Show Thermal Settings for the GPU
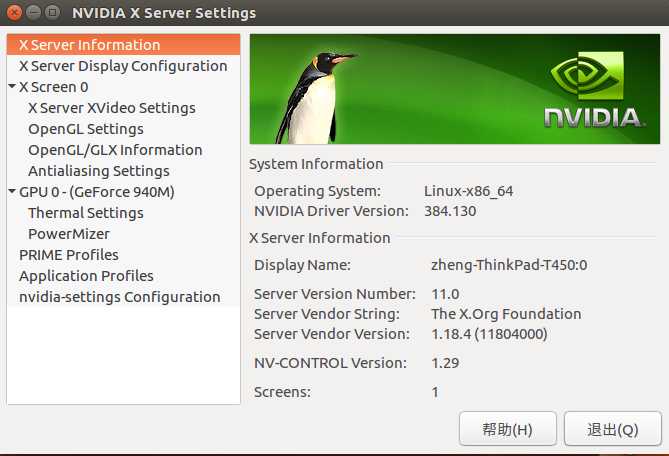 pyautogui.click(x=85, y=213)
